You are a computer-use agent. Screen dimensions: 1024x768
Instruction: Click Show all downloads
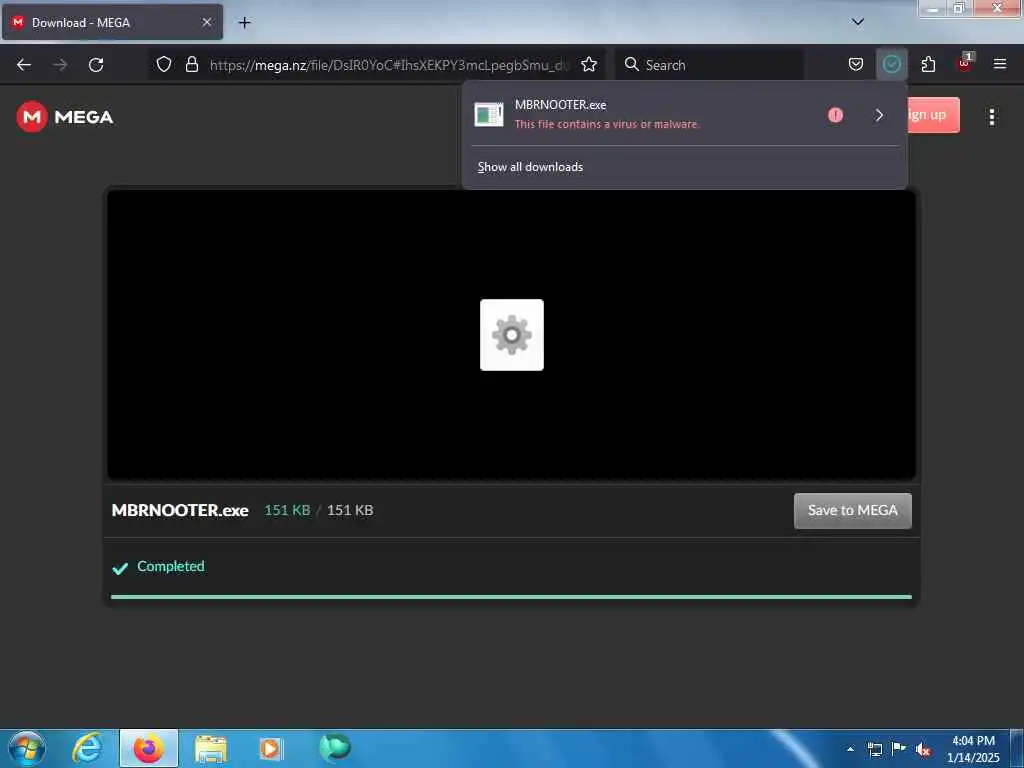pyautogui.click(x=530, y=167)
